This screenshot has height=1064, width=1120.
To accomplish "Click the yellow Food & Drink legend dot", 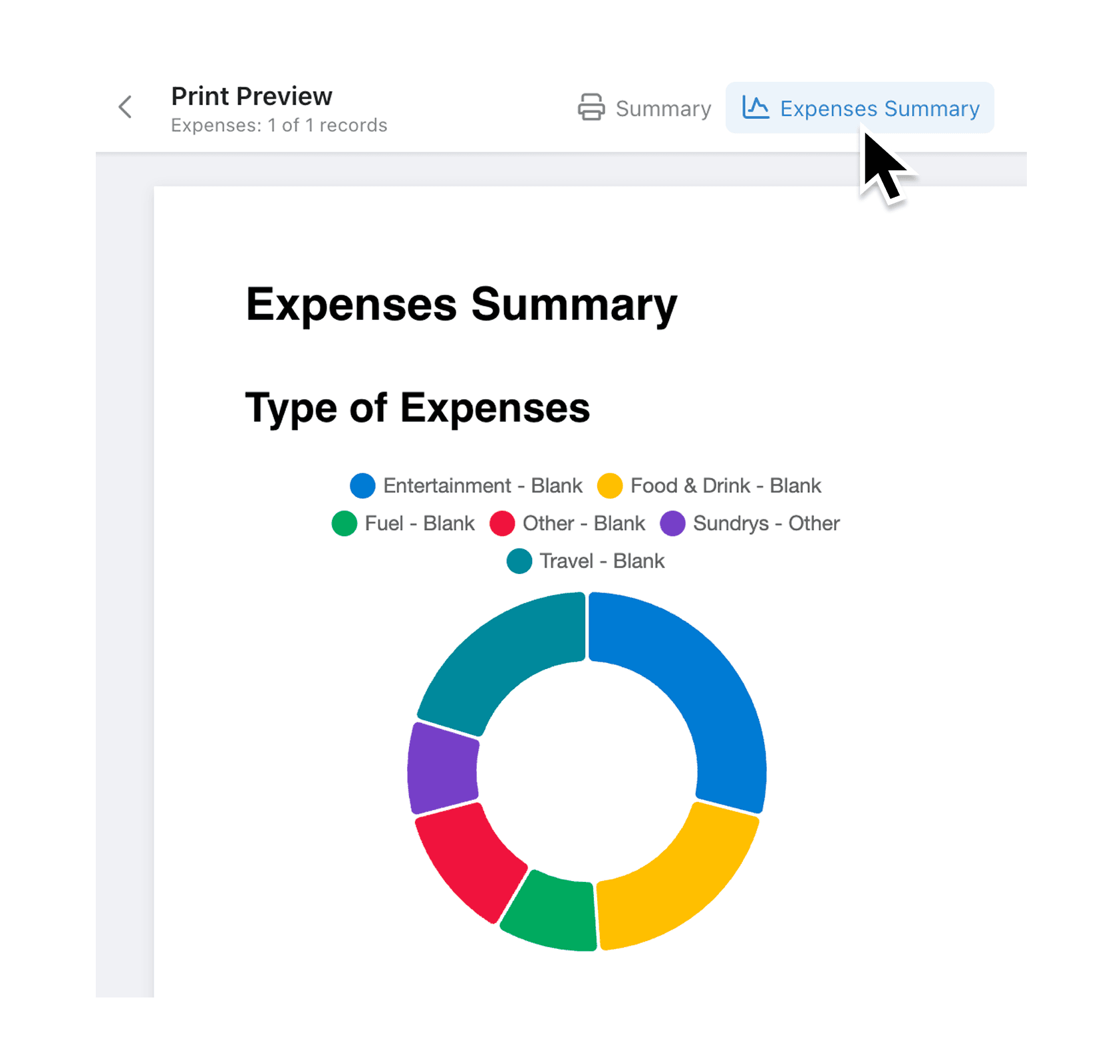I will coord(610,485).
